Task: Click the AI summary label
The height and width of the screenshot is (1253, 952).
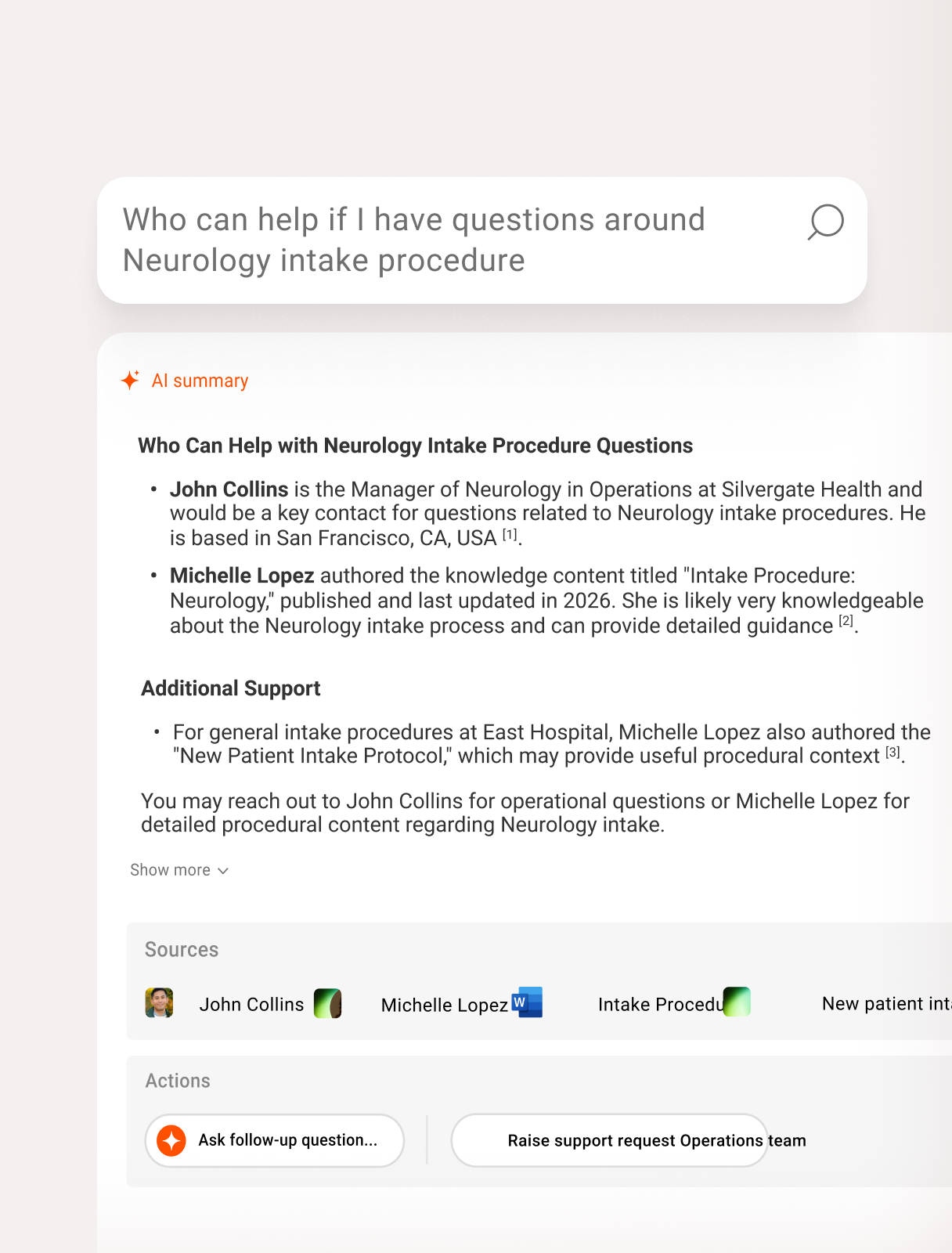Action: 200,381
